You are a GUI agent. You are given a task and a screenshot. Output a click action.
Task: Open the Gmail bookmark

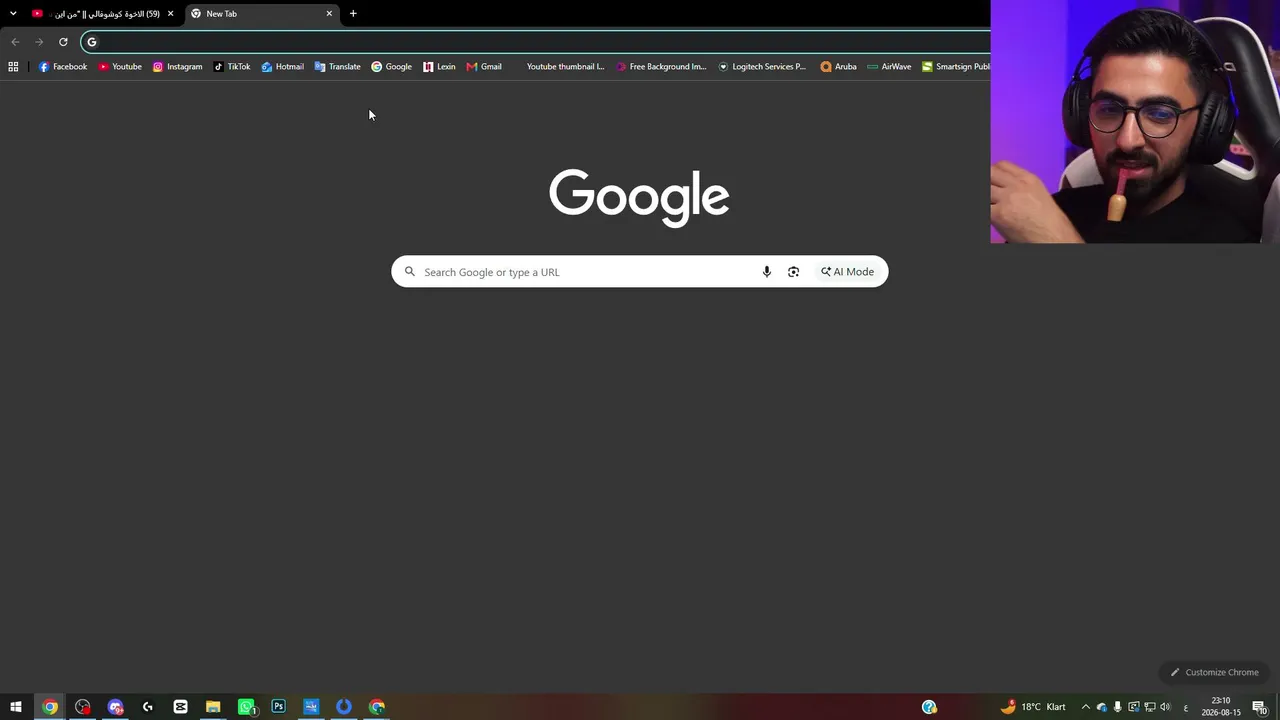[484, 67]
